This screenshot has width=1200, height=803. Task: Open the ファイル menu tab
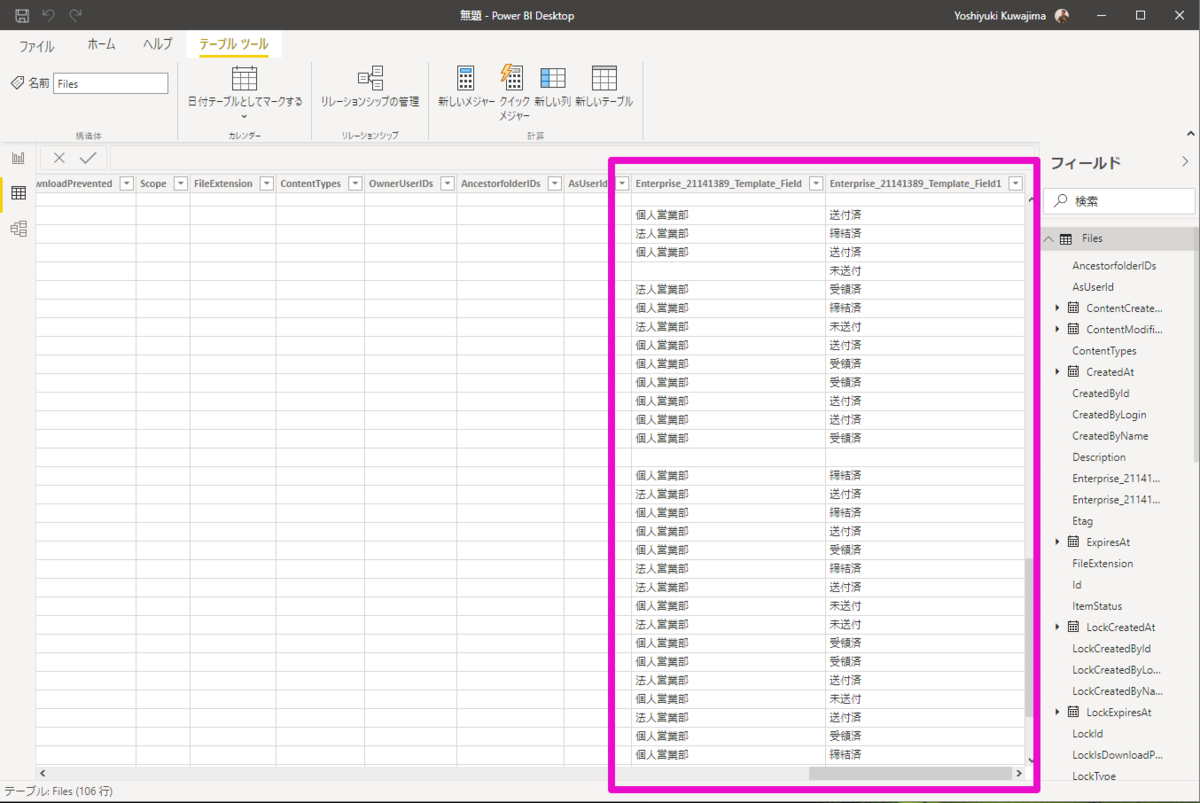pos(37,46)
